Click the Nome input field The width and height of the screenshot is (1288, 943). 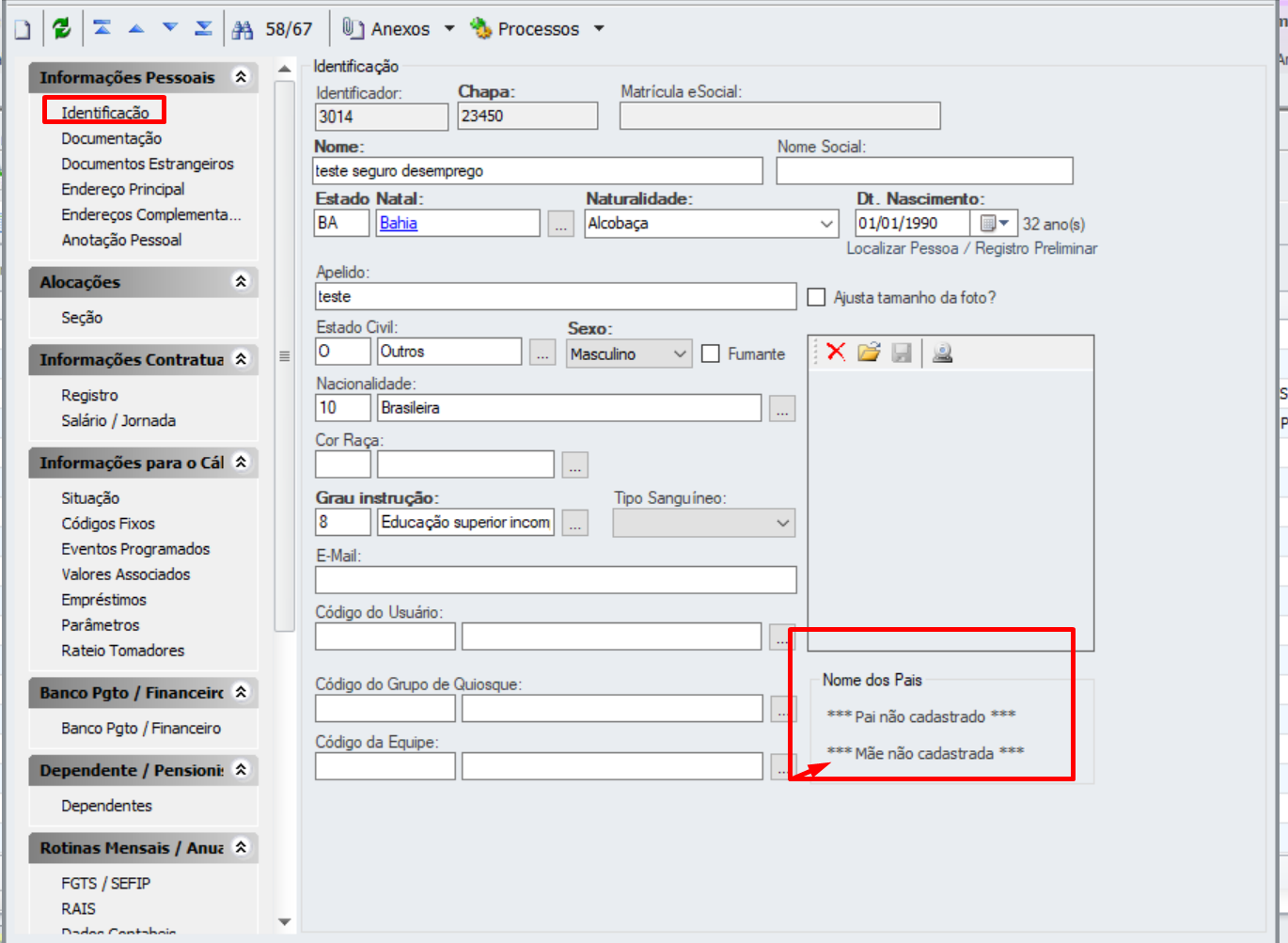(x=538, y=171)
